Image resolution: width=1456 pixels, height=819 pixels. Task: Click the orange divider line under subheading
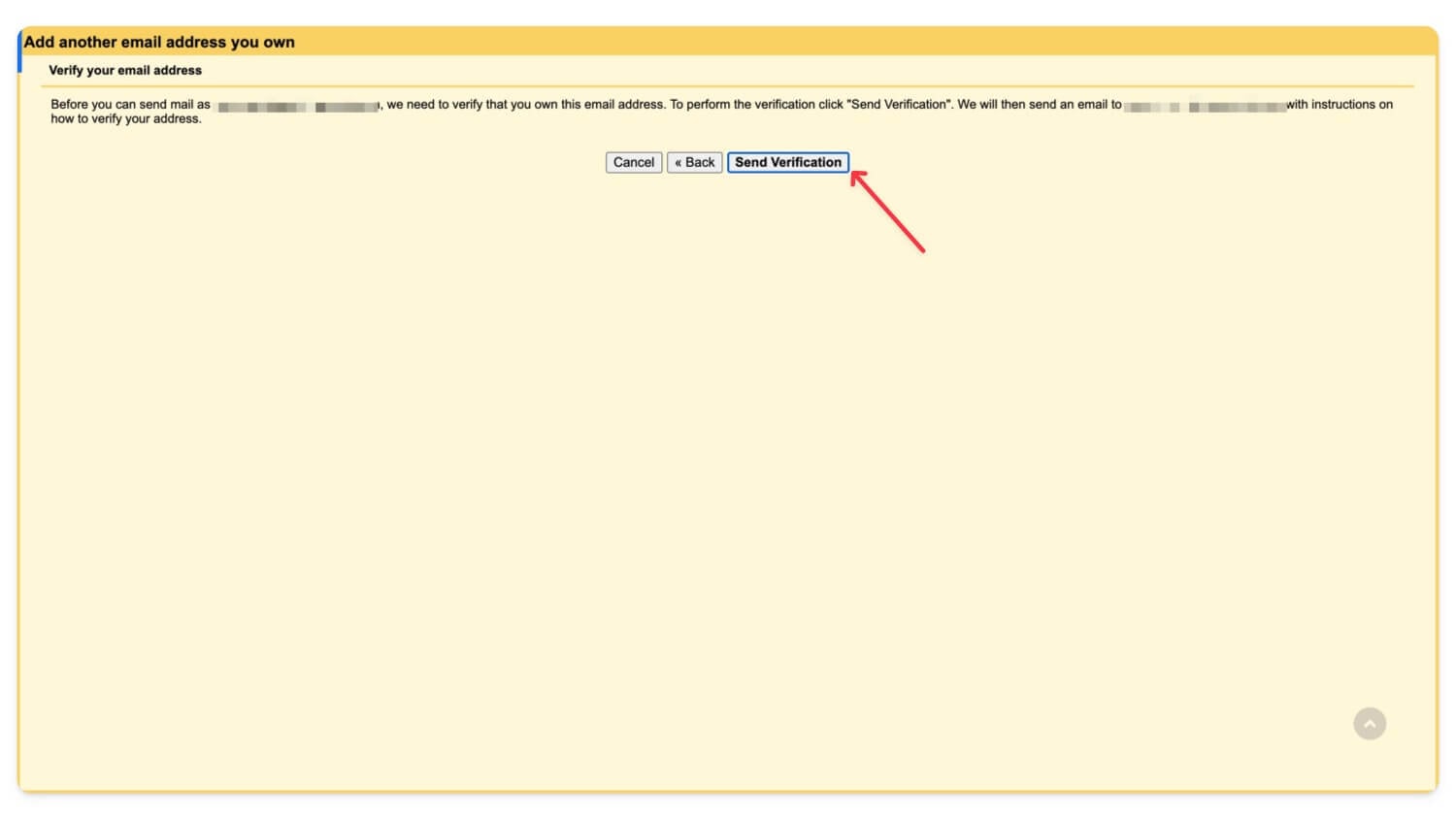728,86
